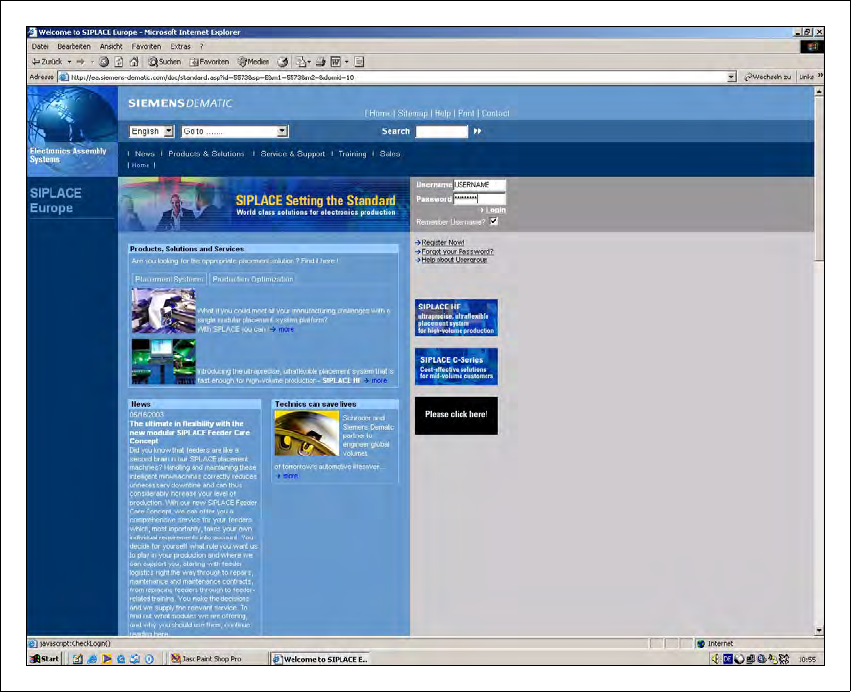This screenshot has height=692, width=851.
Task: Click the Wechseln zu go button
Action: click(767, 77)
